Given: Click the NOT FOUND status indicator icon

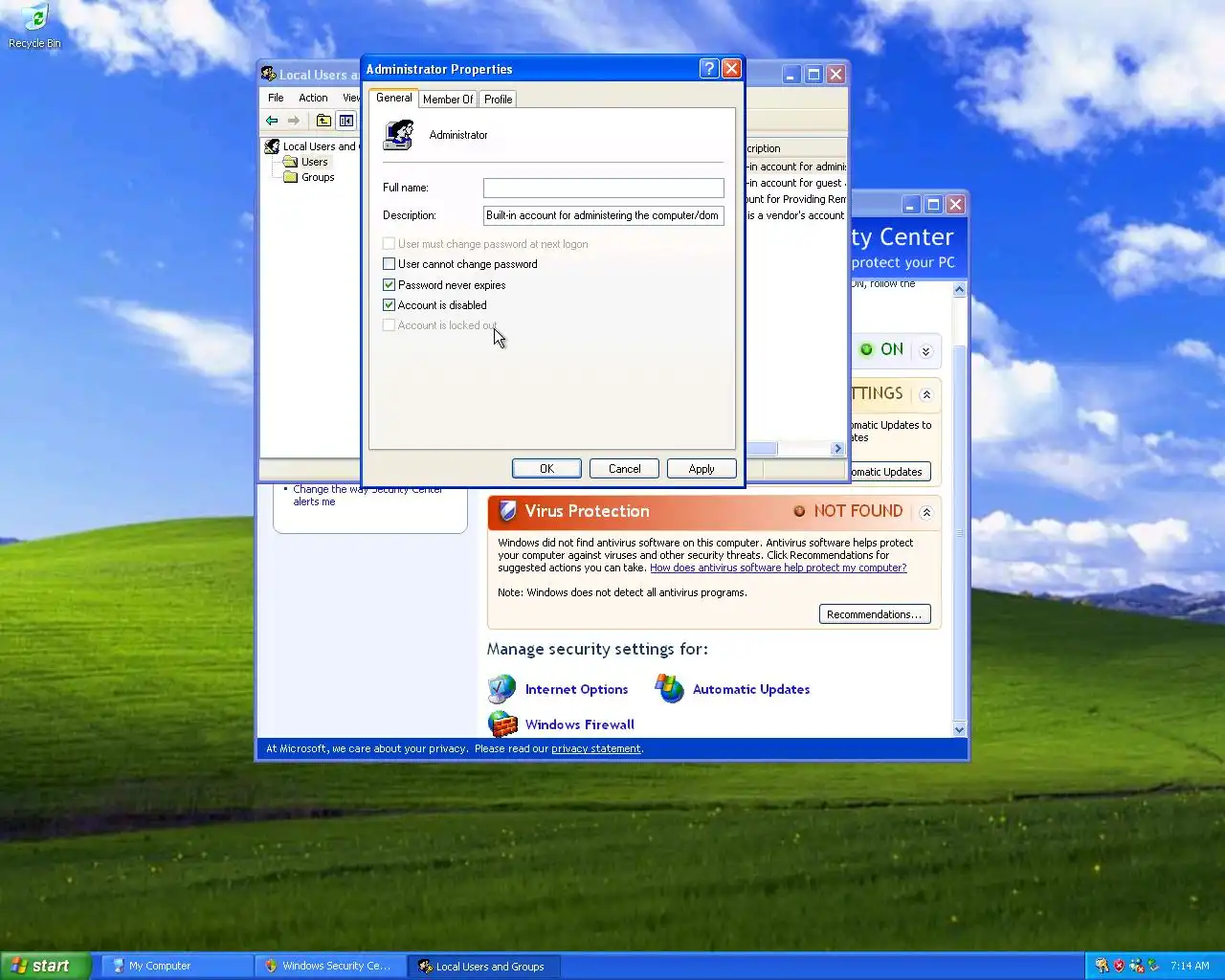Looking at the screenshot, I should click(x=799, y=511).
